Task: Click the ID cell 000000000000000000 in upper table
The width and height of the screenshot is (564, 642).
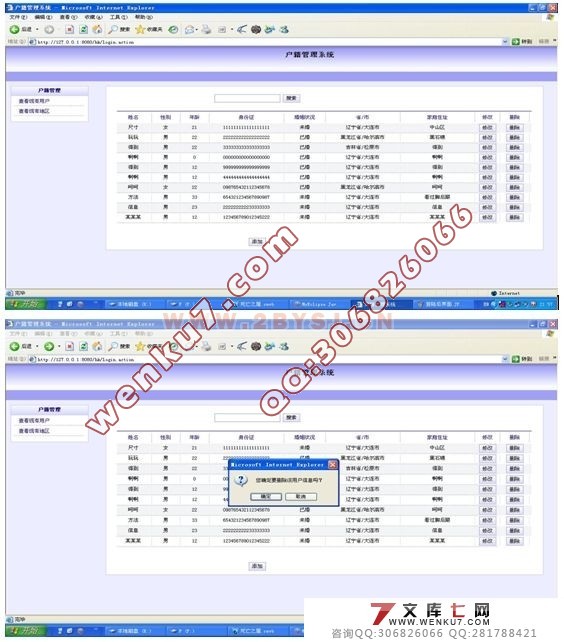Action: 246,157
